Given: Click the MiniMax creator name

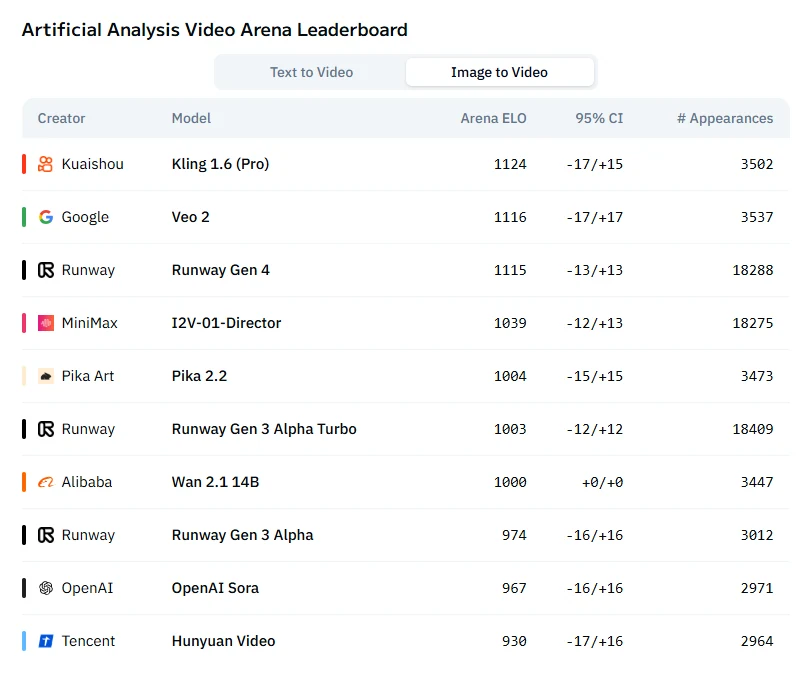Looking at the screenshot, I should click(89, 323).
